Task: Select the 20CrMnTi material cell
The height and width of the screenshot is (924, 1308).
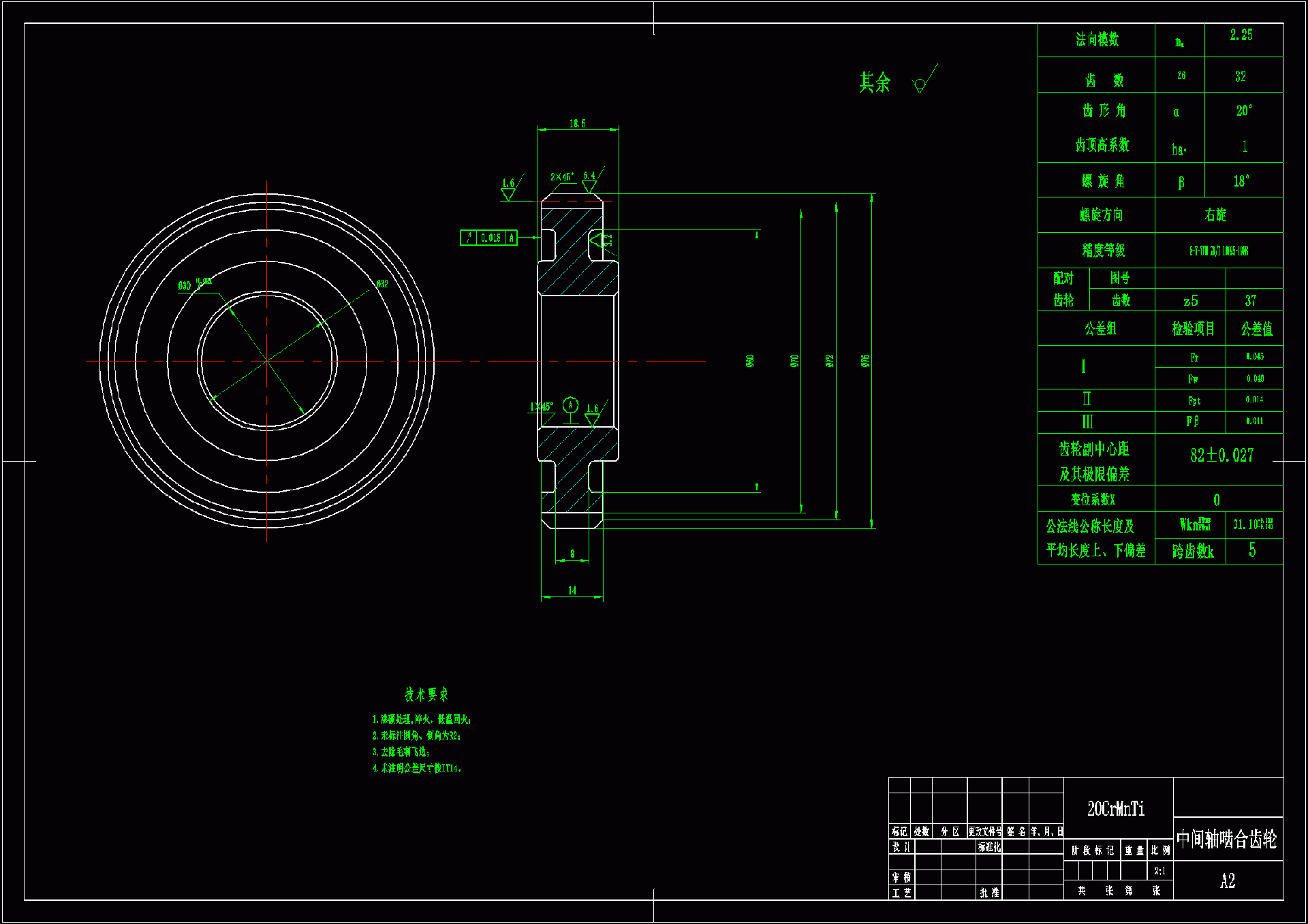Action: point(1116,808)
